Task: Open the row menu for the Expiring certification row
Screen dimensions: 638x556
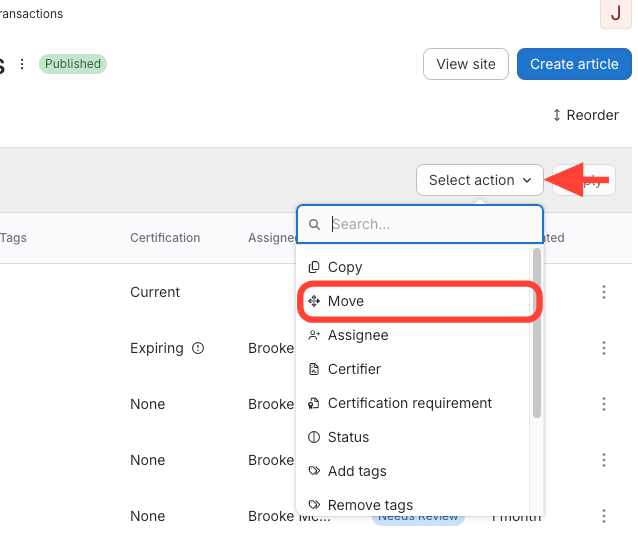Action: 603,348
